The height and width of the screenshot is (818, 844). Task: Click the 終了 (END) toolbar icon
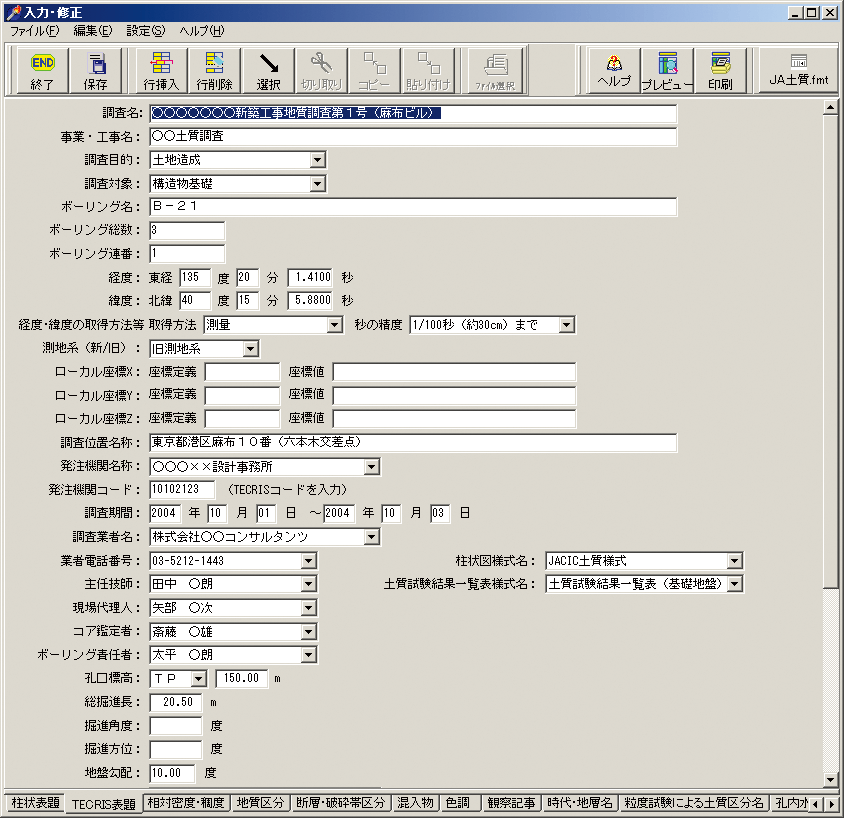click(x=43, y=70)
